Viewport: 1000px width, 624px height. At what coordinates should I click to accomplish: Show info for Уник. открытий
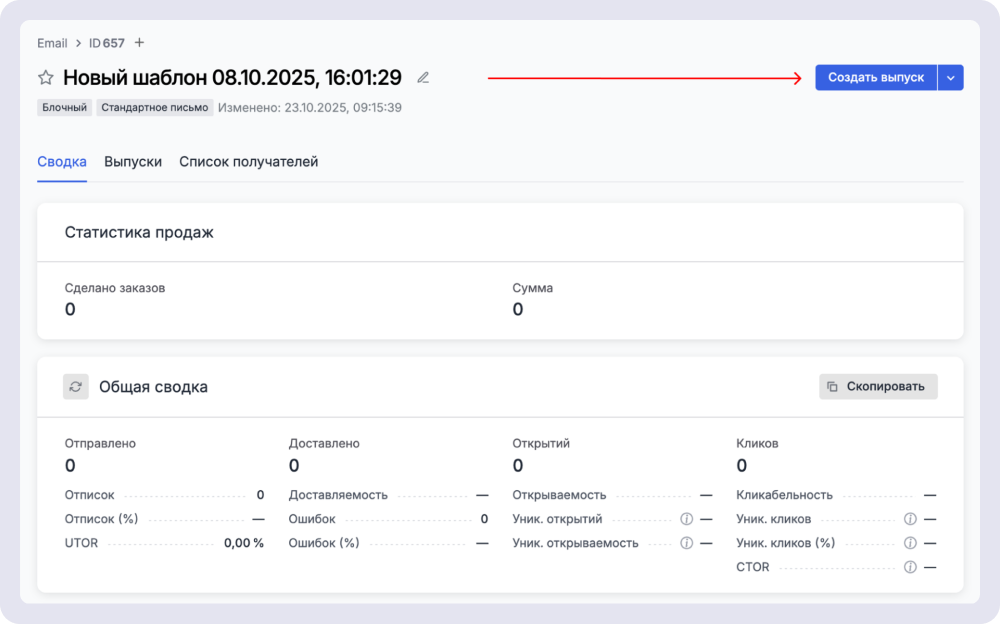686,519
